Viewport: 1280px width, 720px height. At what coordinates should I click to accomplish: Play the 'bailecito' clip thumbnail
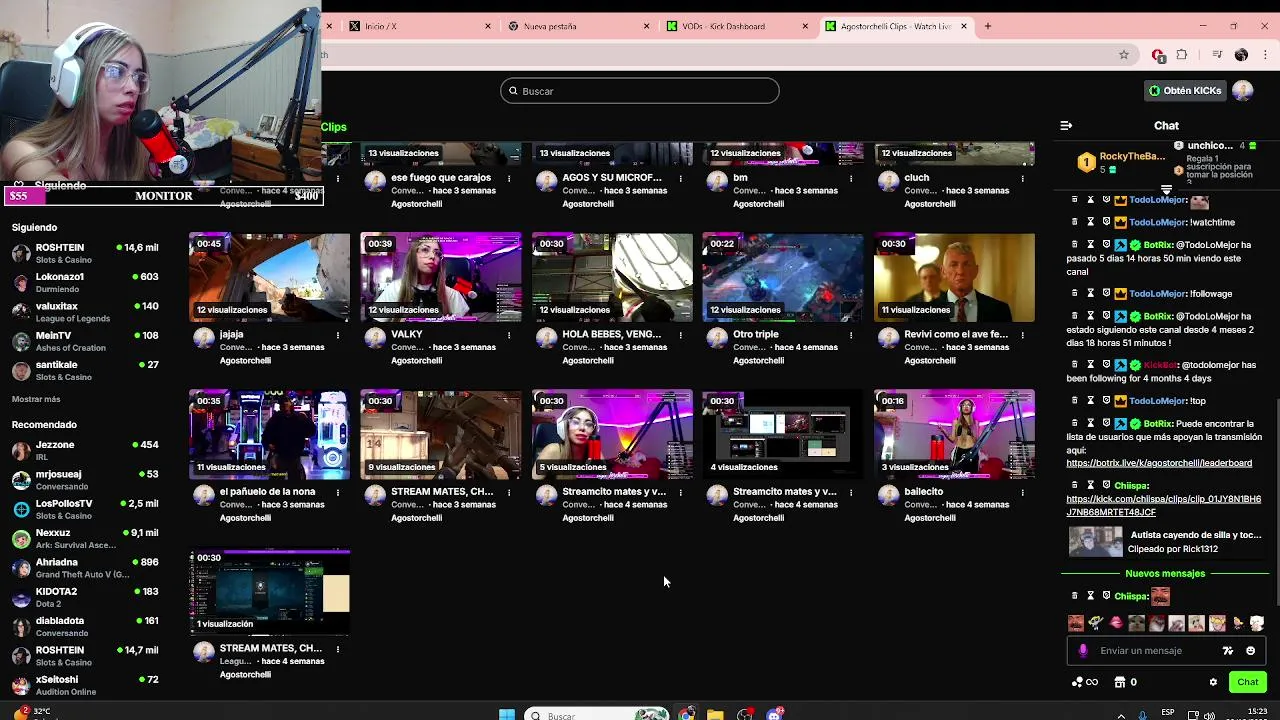pos(954,434)
